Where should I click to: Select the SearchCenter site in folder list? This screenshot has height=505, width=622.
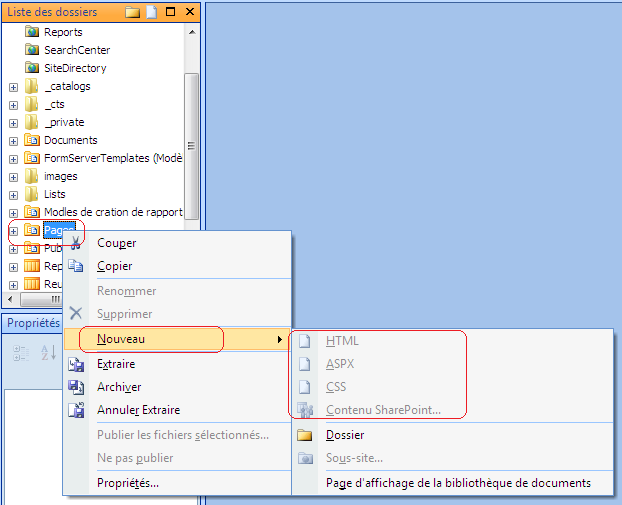76,50
